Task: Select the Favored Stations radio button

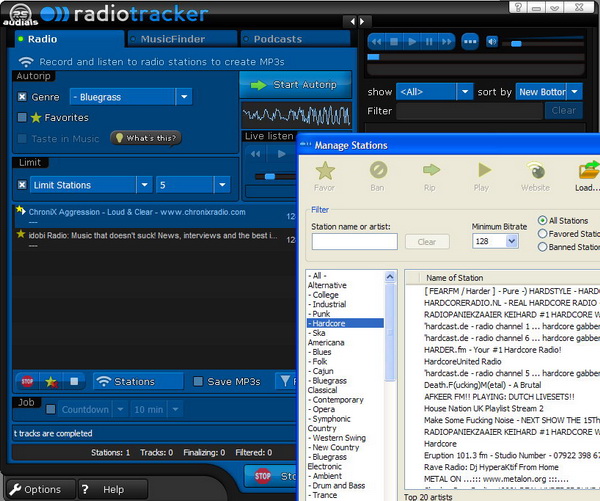Action: pyautogui.click(x=542, y=233)
